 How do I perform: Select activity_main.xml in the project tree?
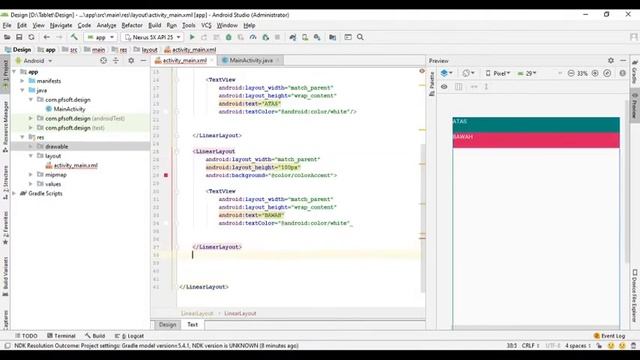tap(76, 165)
